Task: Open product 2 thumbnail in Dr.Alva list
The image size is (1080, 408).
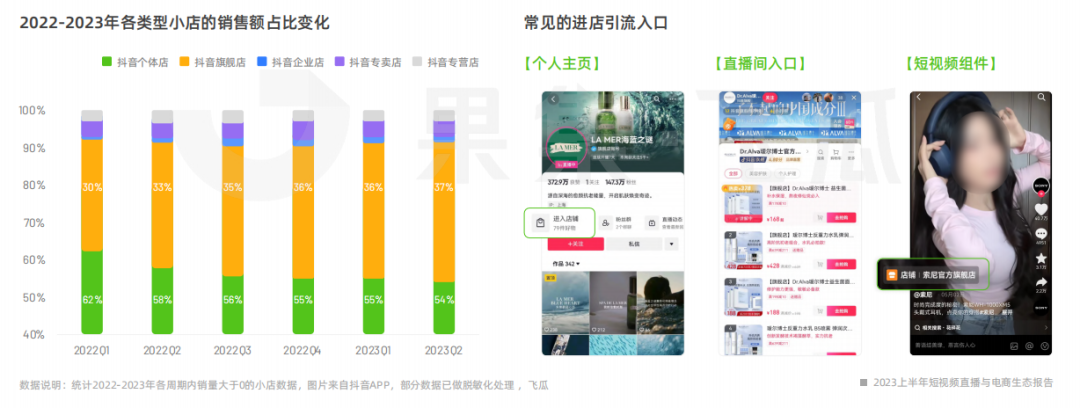Action: (x=743, y=251)
